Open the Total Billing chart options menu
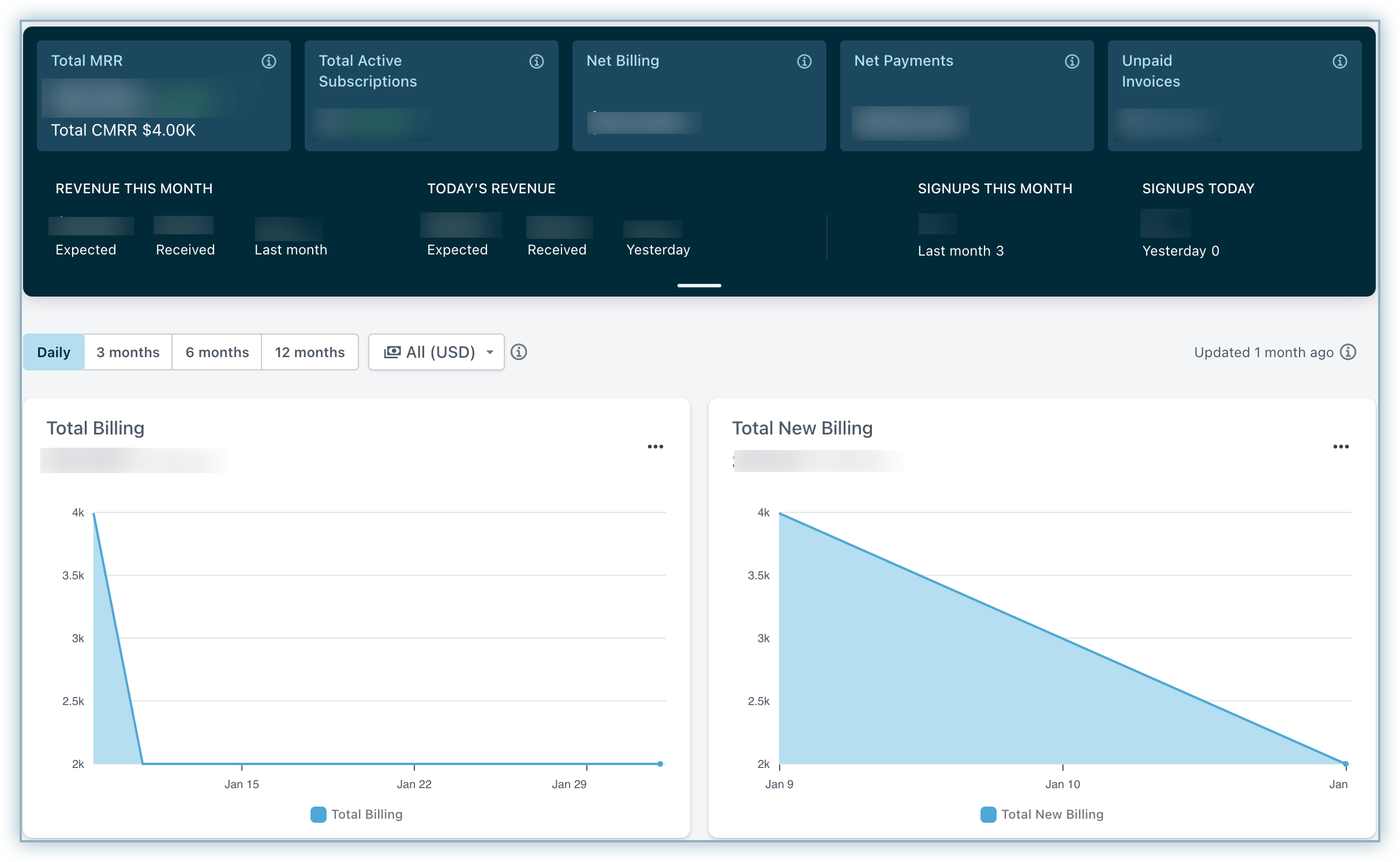 click(656, 446)
